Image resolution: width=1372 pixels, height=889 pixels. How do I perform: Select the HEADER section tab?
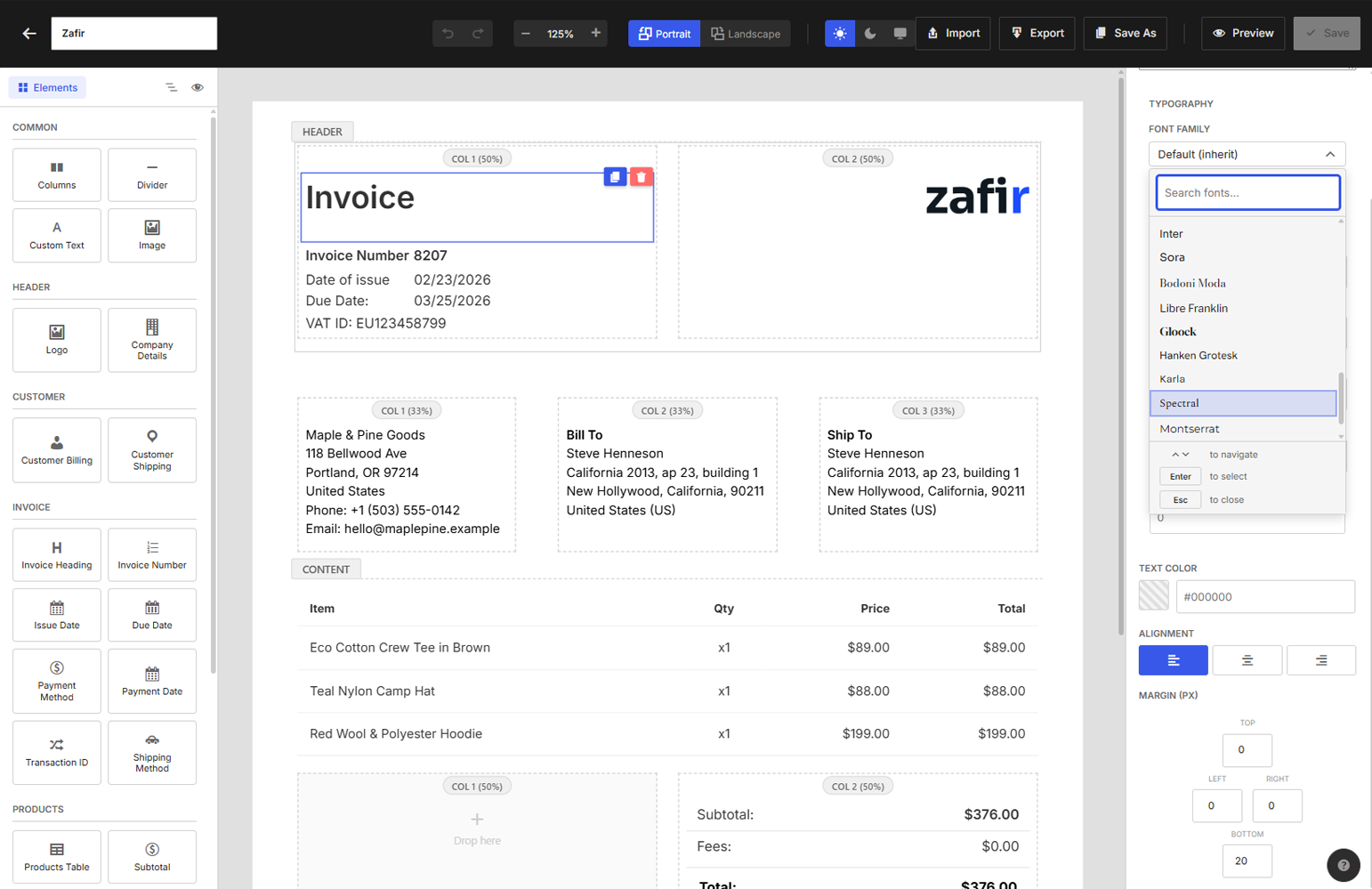pyautogui.click(x=322, y=132)
